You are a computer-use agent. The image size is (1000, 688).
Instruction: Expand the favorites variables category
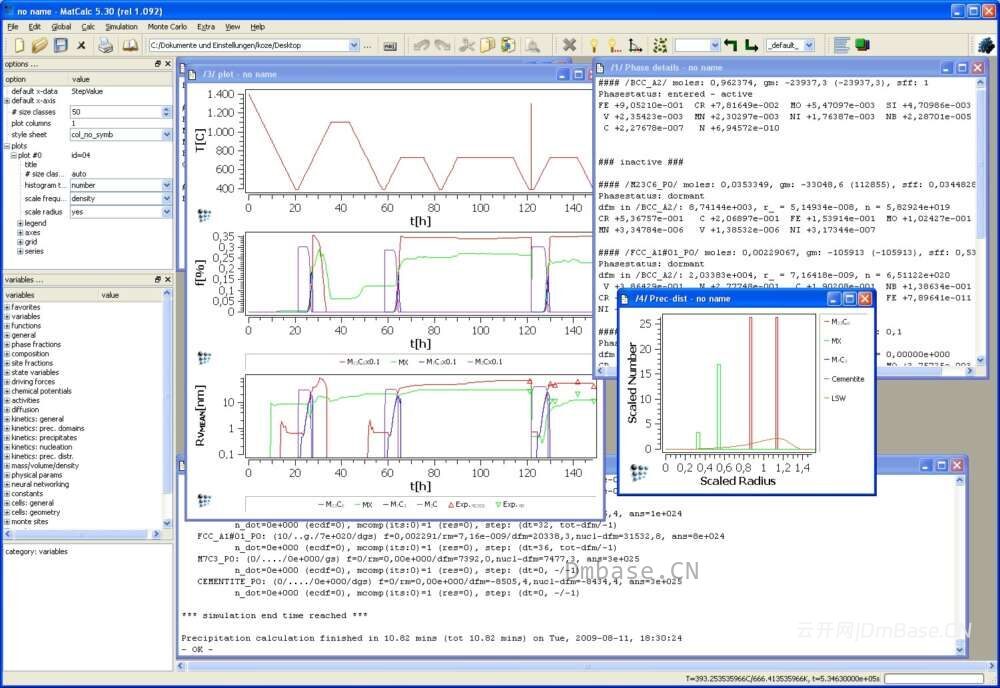coord(7,307)
